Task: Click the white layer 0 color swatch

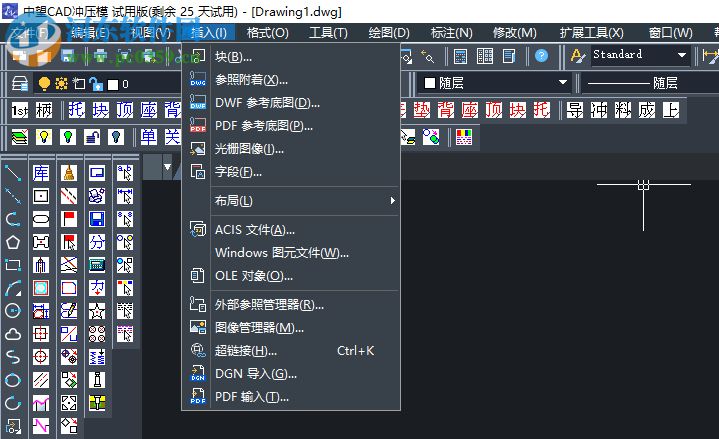Action: 113,84
